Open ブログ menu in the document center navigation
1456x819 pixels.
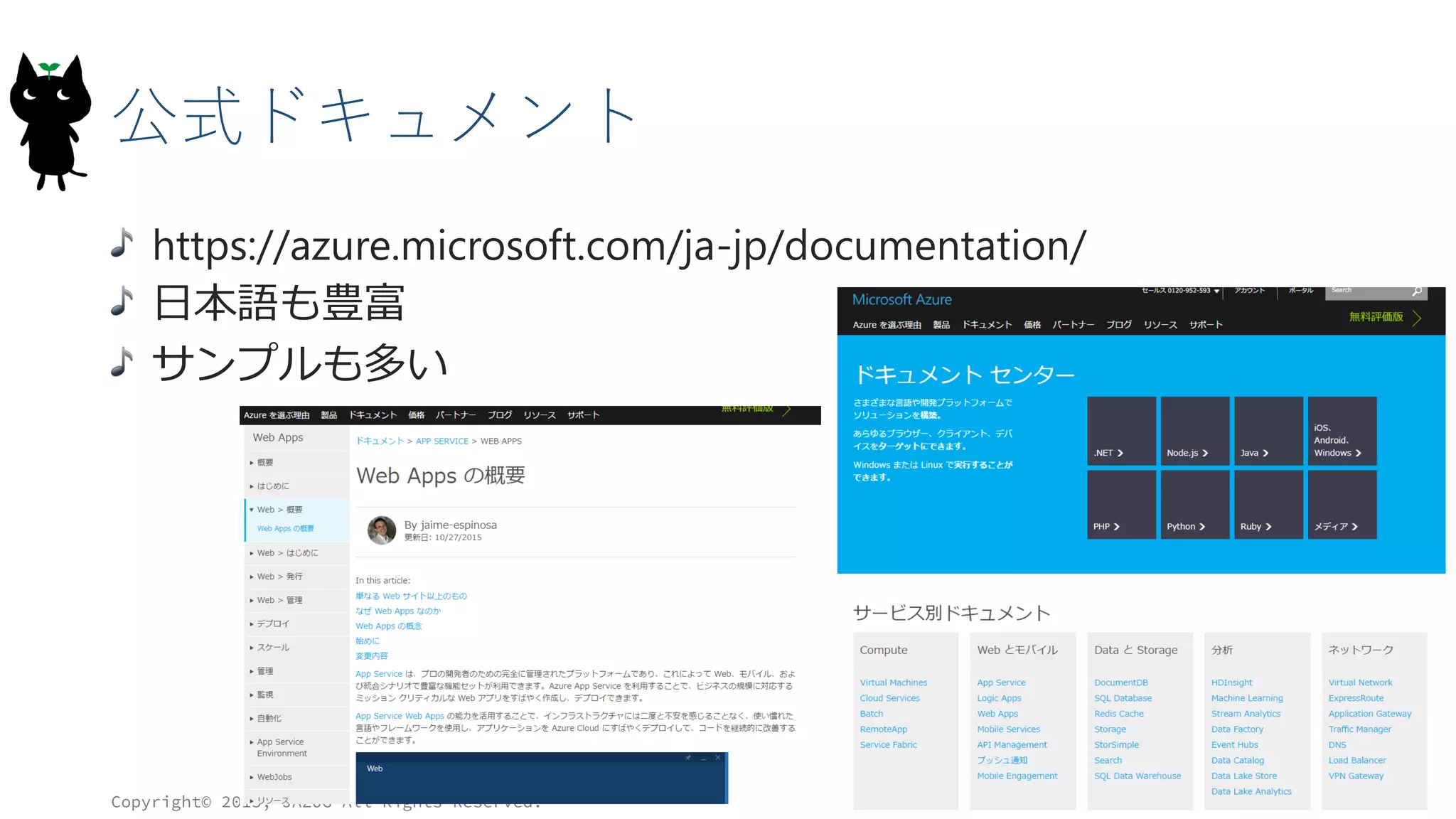point(1119,325)
